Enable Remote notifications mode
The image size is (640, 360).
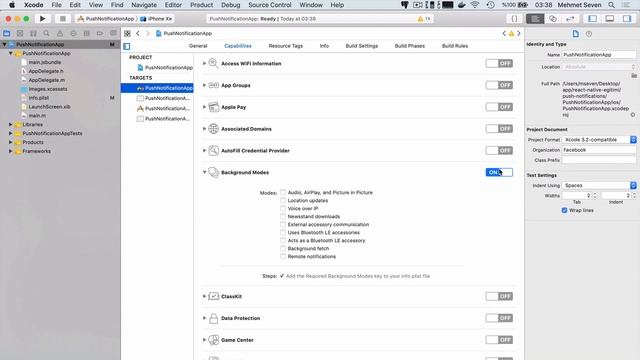point(283,256)
